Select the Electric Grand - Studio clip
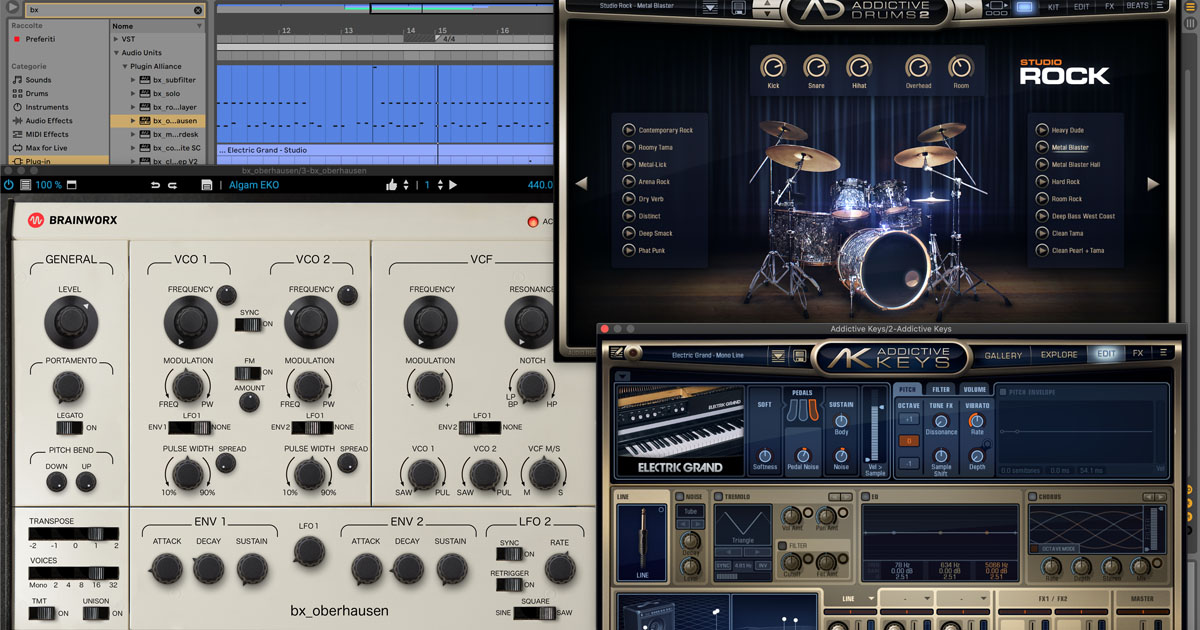 coord(385,150)
